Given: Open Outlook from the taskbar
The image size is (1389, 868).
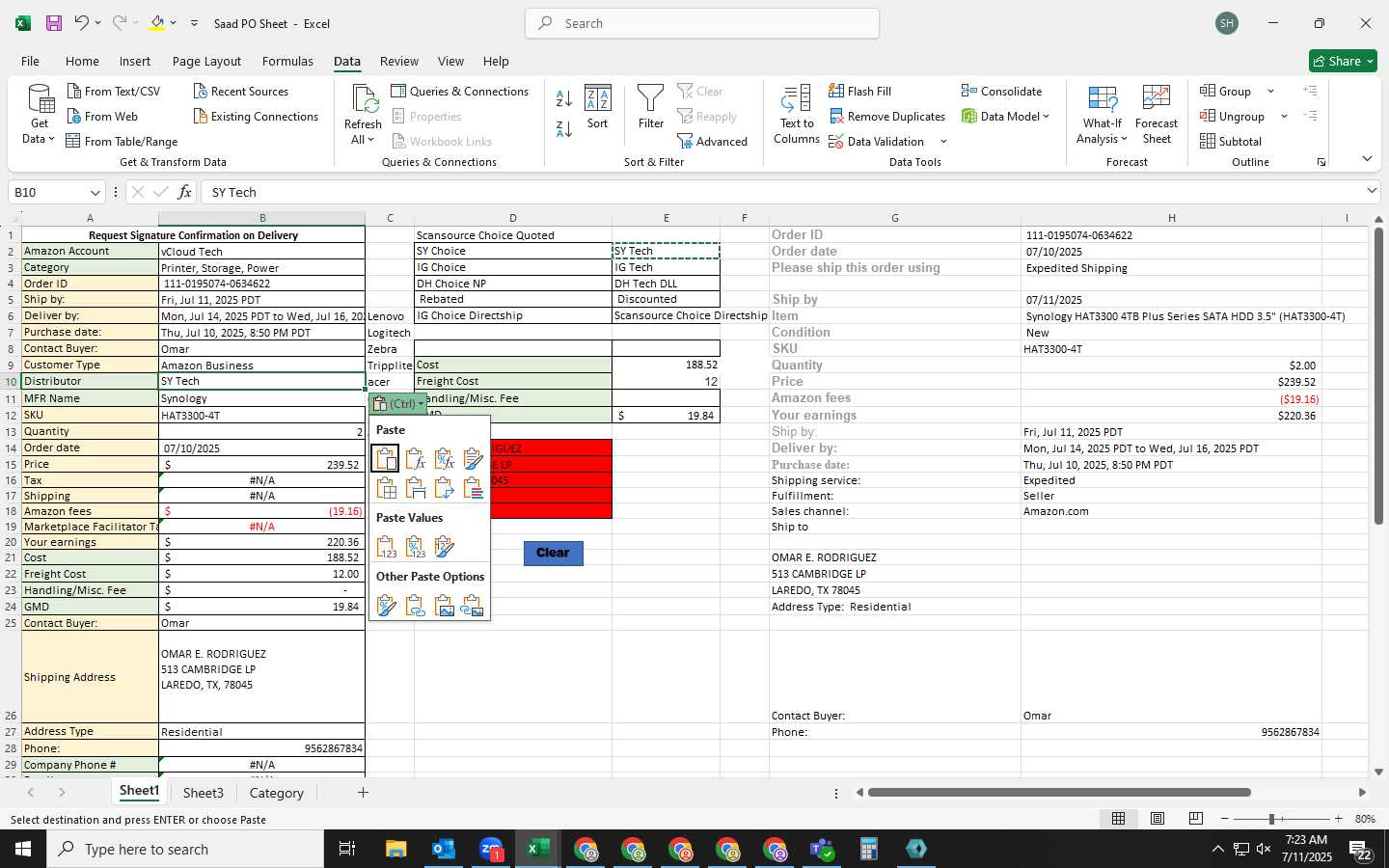Looking at the screenshot, I should point(443,849).
